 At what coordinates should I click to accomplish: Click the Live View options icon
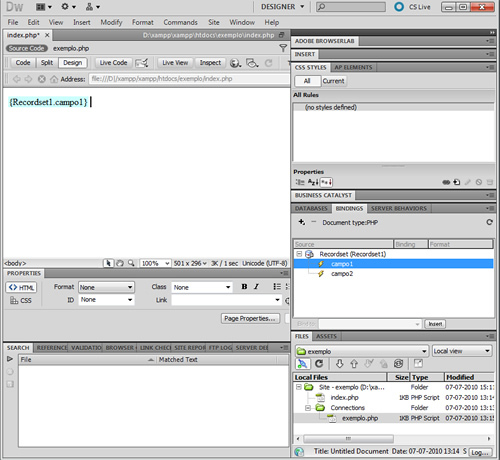point(142,63)
